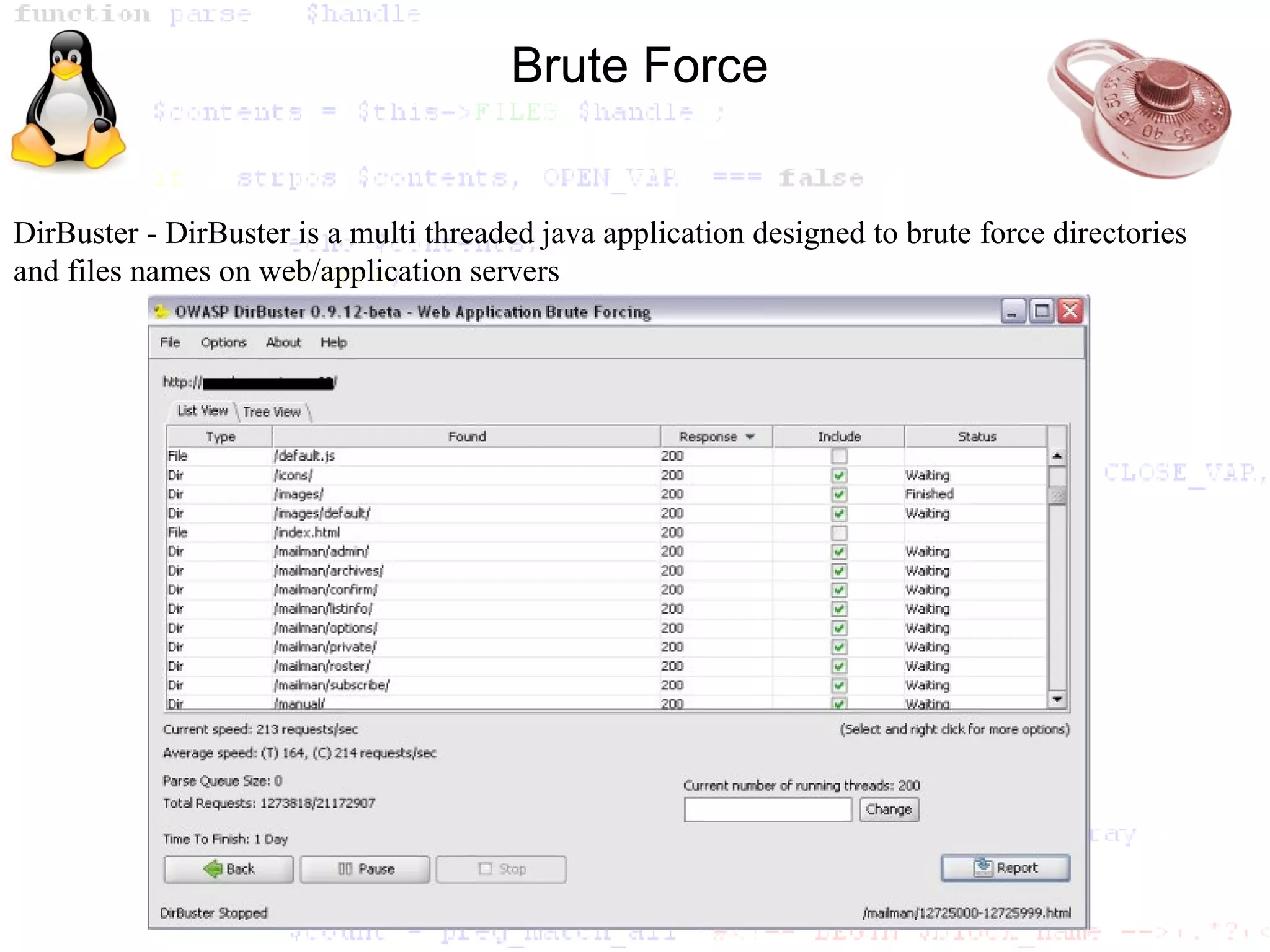Sort by the Type column header
This screenshot has width=1270, height=952.
click(220, 436)
